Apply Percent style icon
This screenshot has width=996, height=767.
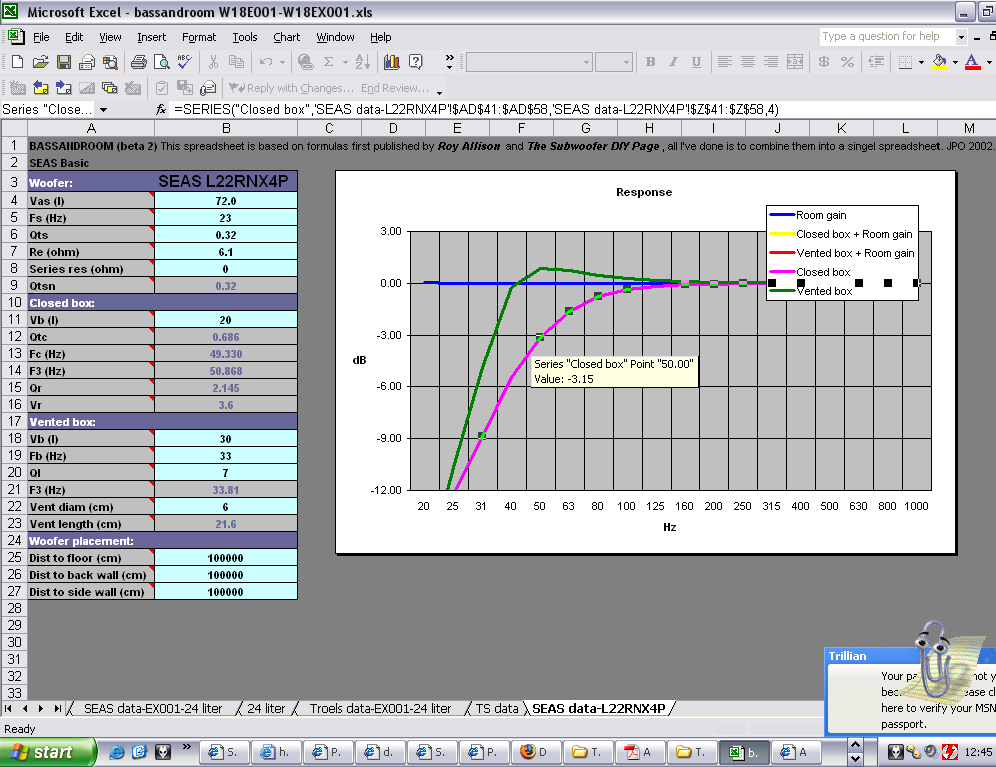coord(847,62)
